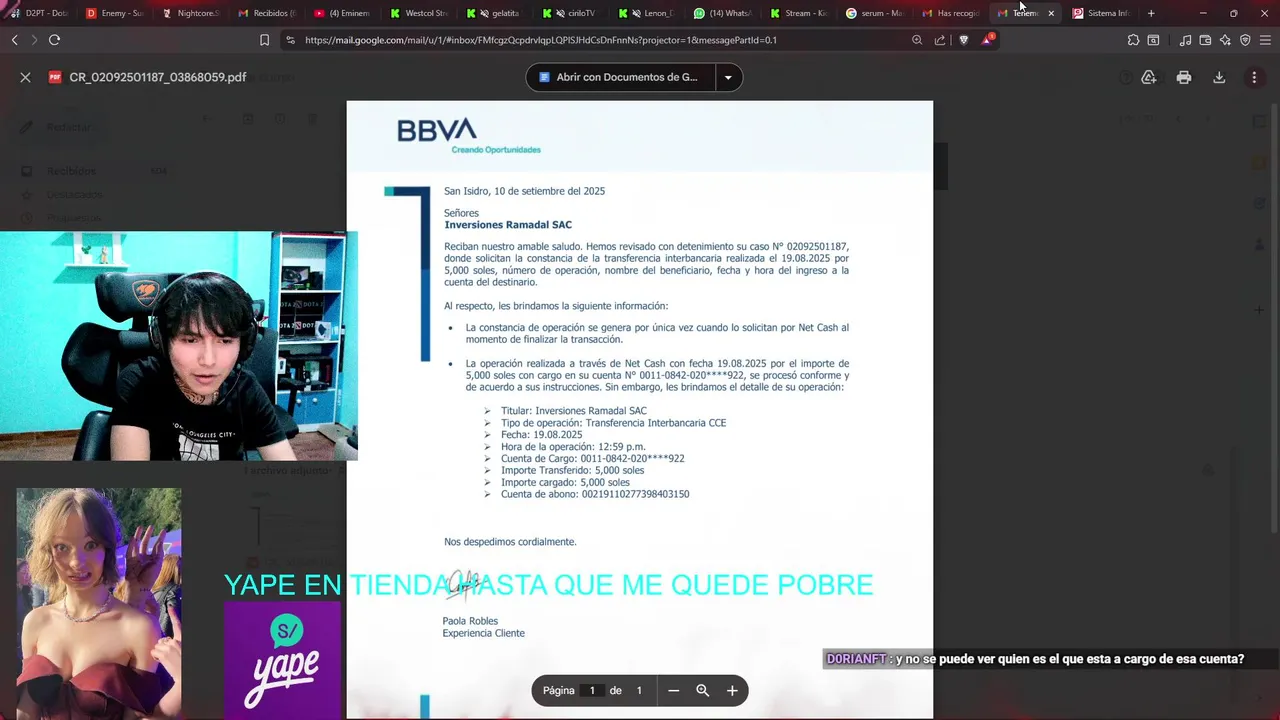Close the active Tenemos tab
Image resolution: width=1280 pixels, height=720 pixels.
(1051, 13)
